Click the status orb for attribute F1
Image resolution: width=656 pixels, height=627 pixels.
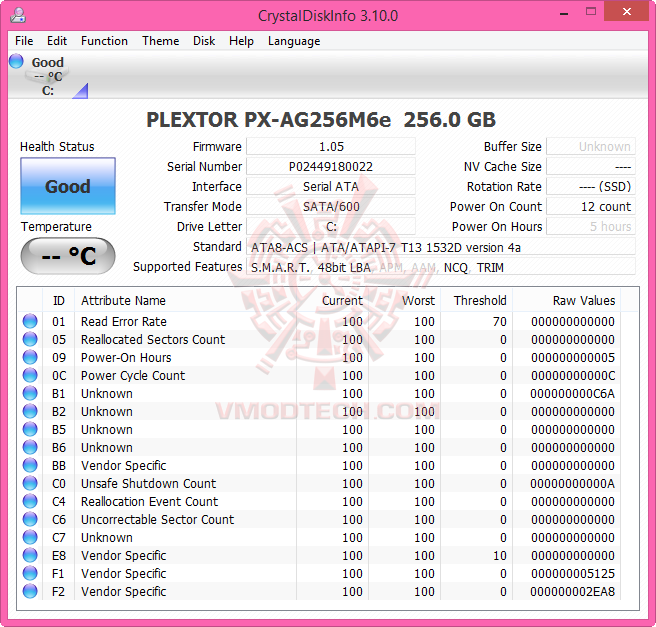point(30,573)
